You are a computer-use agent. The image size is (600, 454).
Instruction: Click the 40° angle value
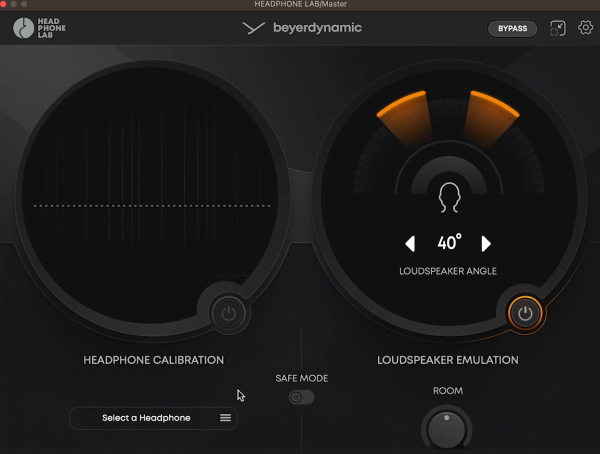pos(449,243)
